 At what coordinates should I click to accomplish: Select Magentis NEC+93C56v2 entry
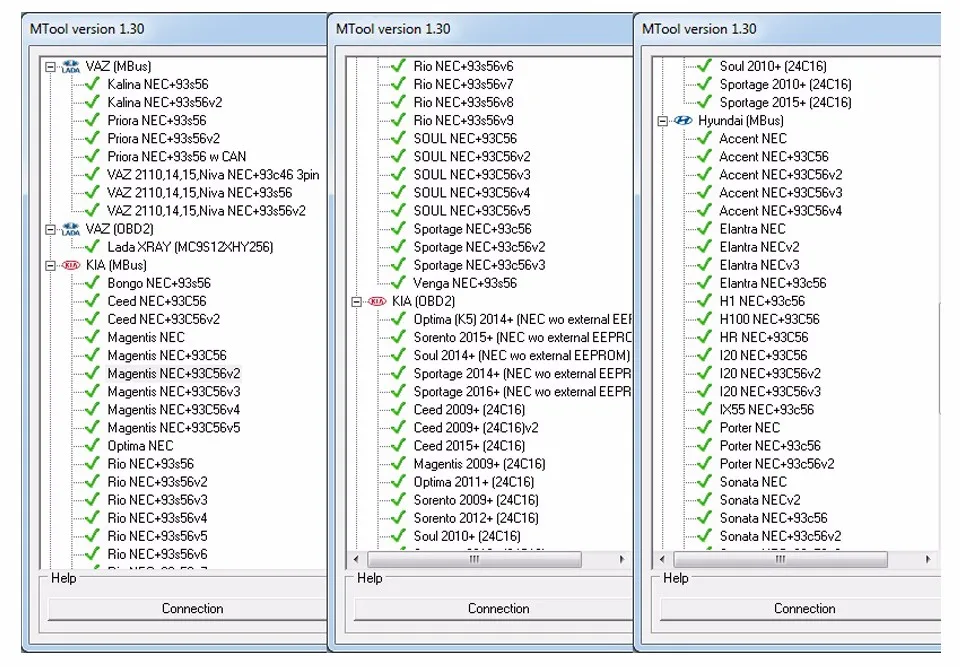(174, 373)
